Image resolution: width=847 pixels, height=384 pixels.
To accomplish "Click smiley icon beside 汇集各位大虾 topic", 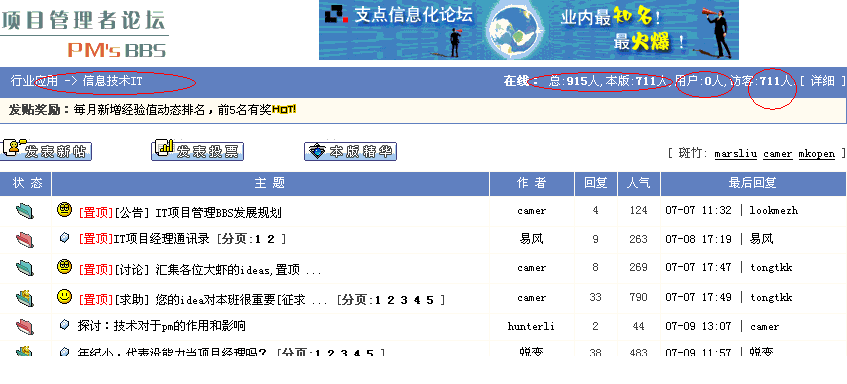I will tap(64, 266).
